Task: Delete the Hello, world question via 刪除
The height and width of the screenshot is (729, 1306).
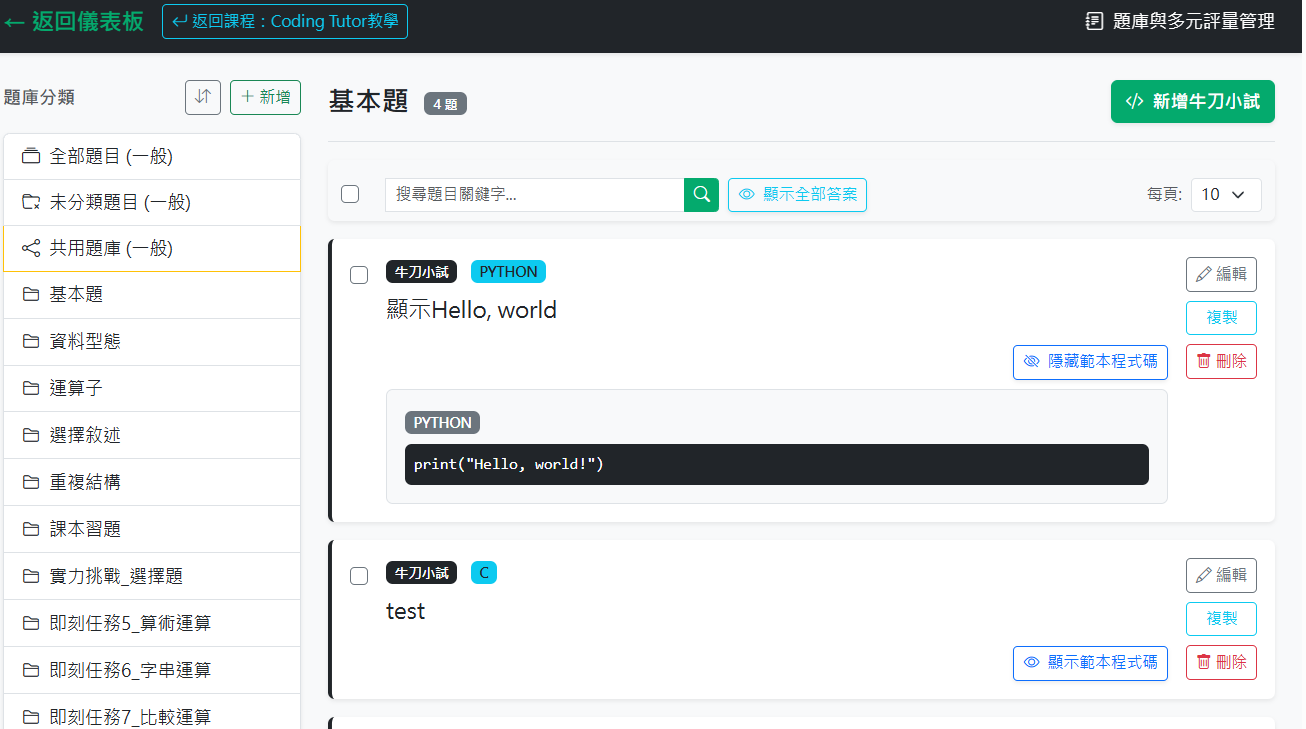Action: coord(1221,361)
